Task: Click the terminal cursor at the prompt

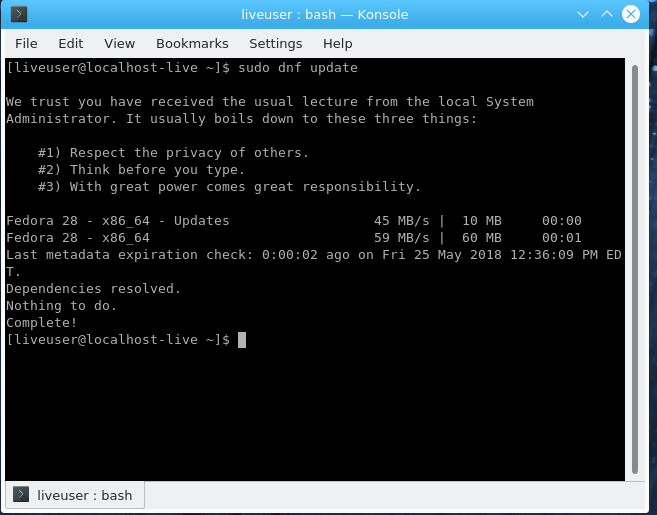Action: pyautogui.click(x=242, y=340)
